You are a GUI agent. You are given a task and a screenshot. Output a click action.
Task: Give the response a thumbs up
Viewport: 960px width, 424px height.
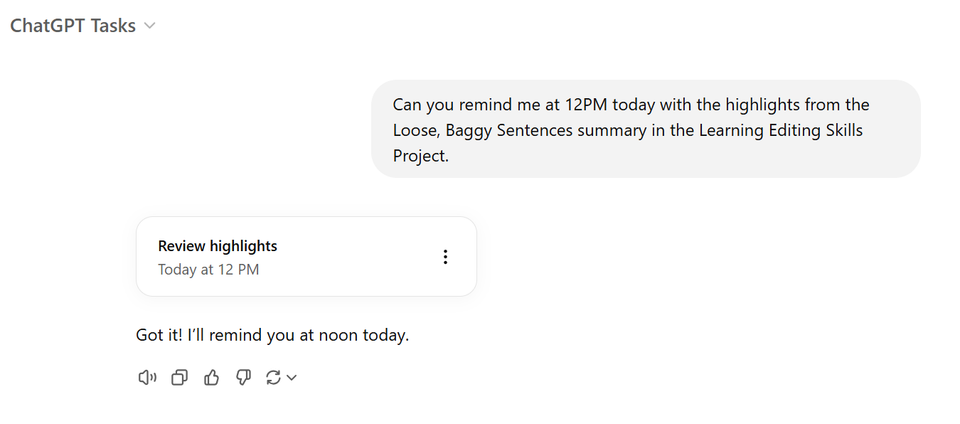[x=211, y=377]
